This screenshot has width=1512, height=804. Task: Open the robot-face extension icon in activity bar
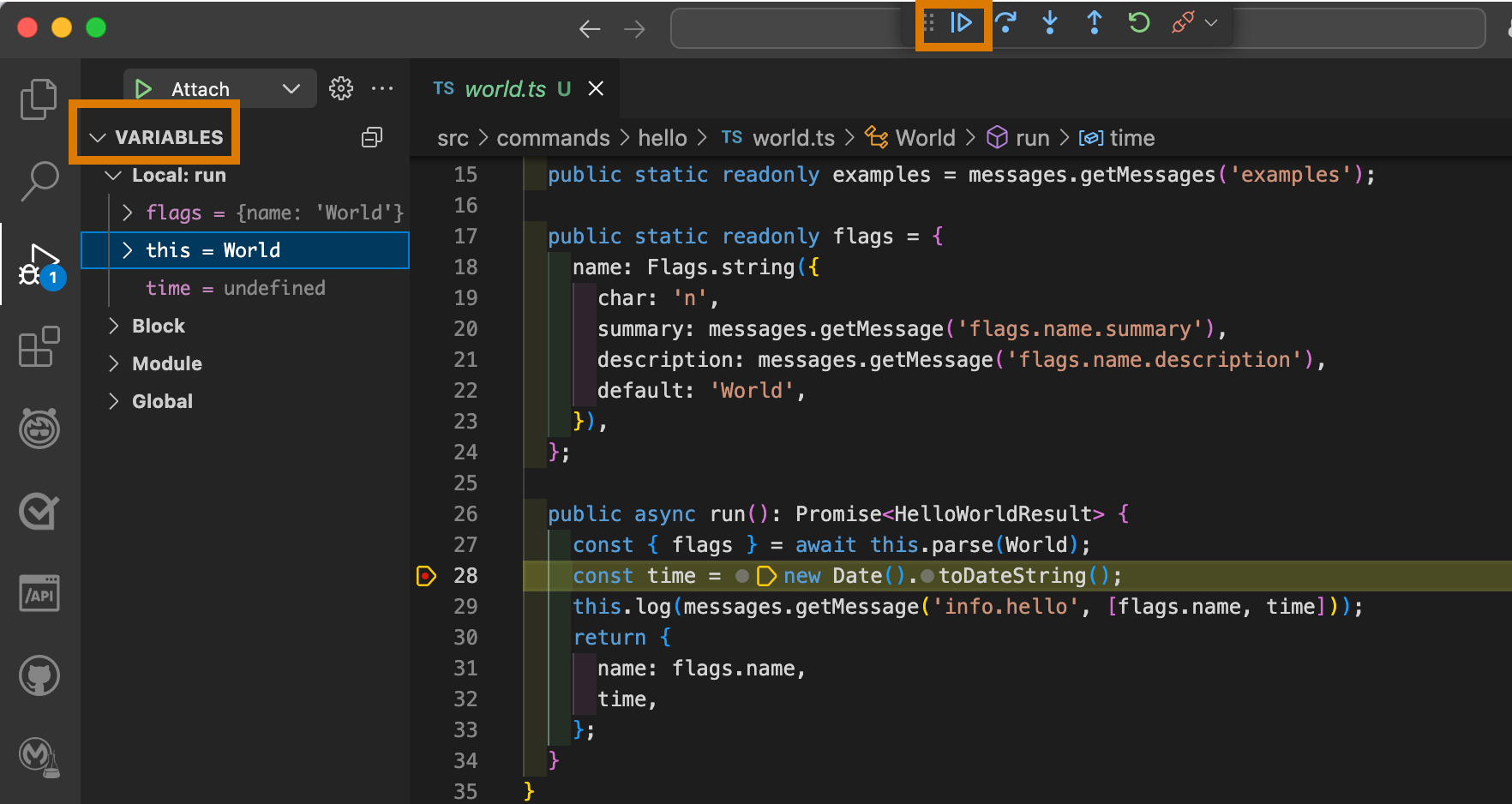39,428
